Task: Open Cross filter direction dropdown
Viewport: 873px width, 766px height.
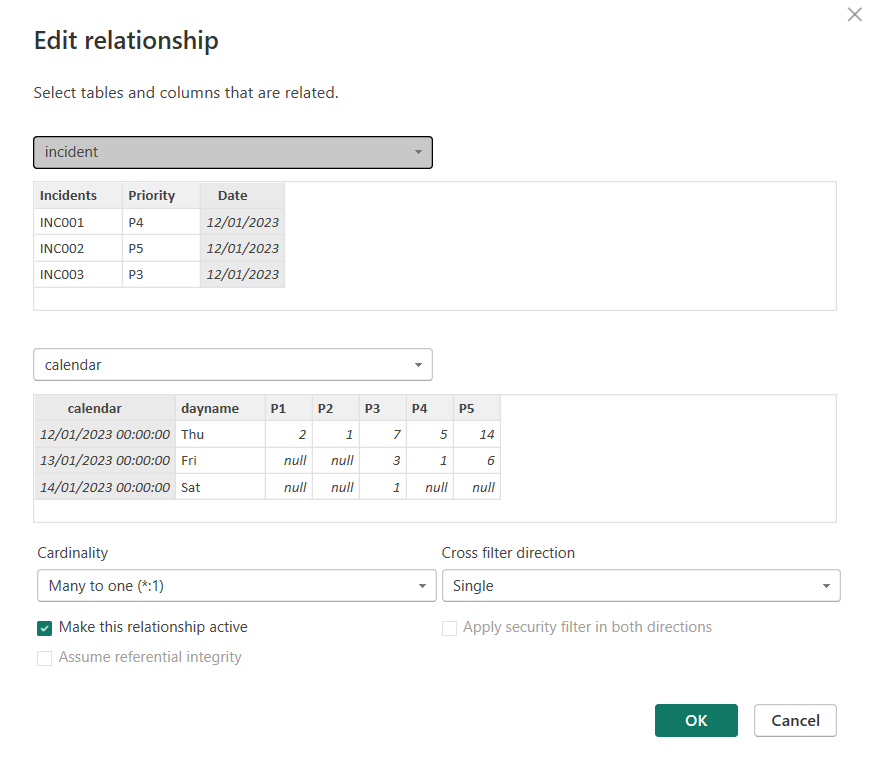Action: tap(640, 586)
